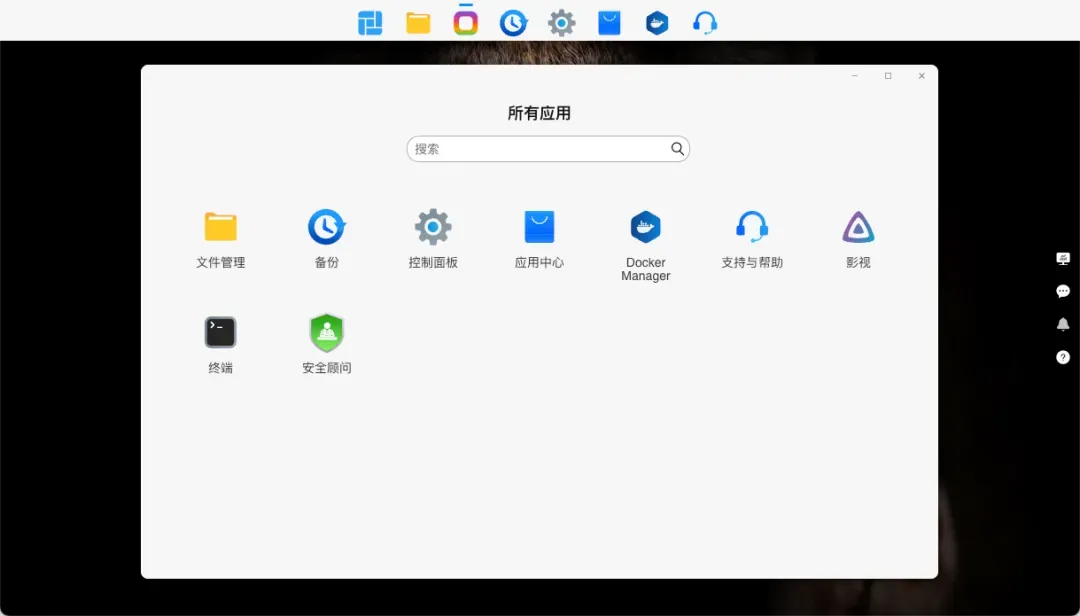Open 文件管理 in the all-apps grid
Viewport: 1080px width, 616px height.
220,228
